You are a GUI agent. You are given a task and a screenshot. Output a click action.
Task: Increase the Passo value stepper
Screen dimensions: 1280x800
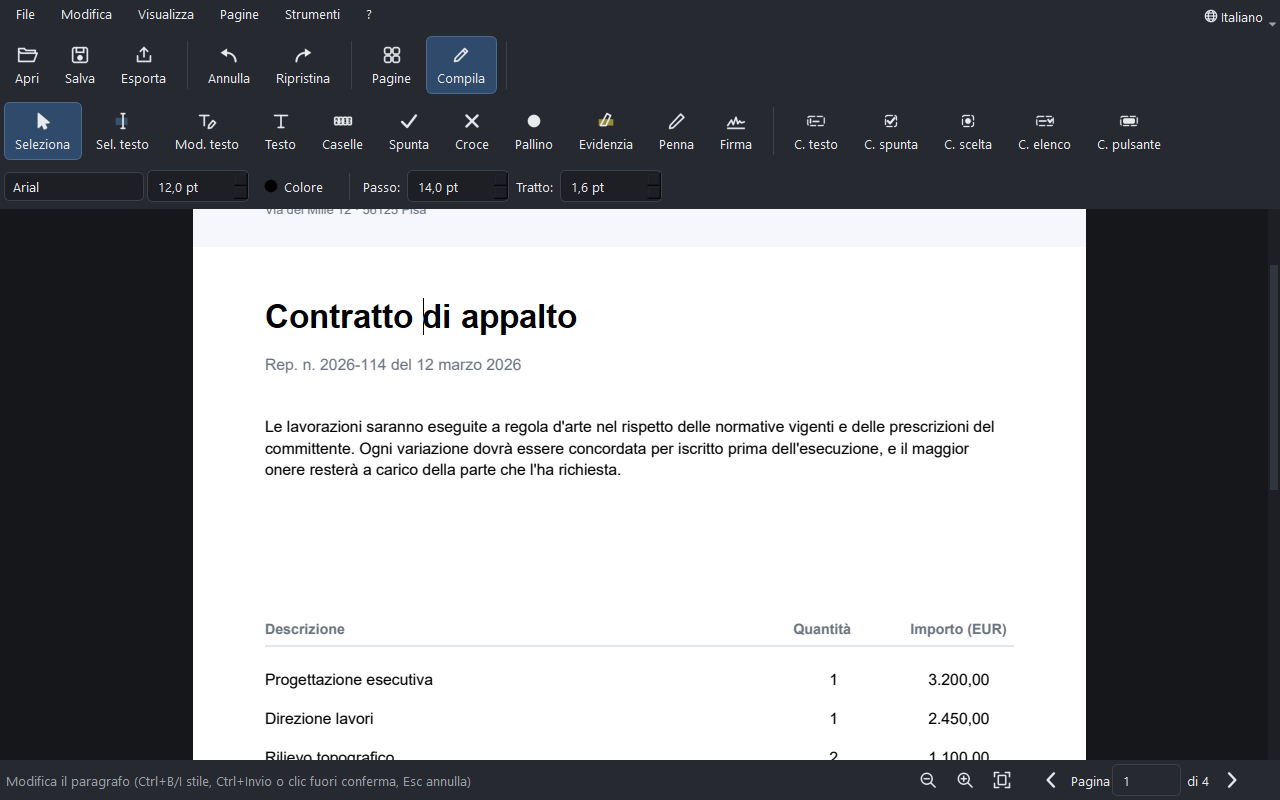coord(501,180)
